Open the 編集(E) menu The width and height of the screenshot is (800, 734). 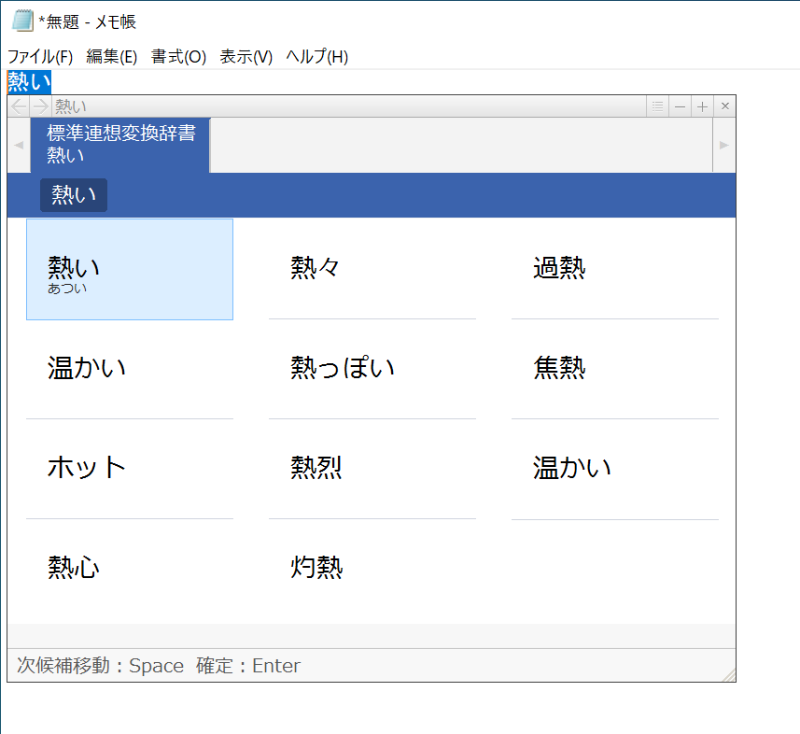[x=111, y=57]
